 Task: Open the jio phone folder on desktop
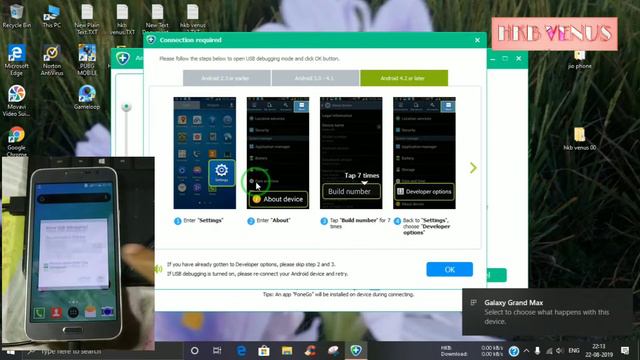coord(580,60)
